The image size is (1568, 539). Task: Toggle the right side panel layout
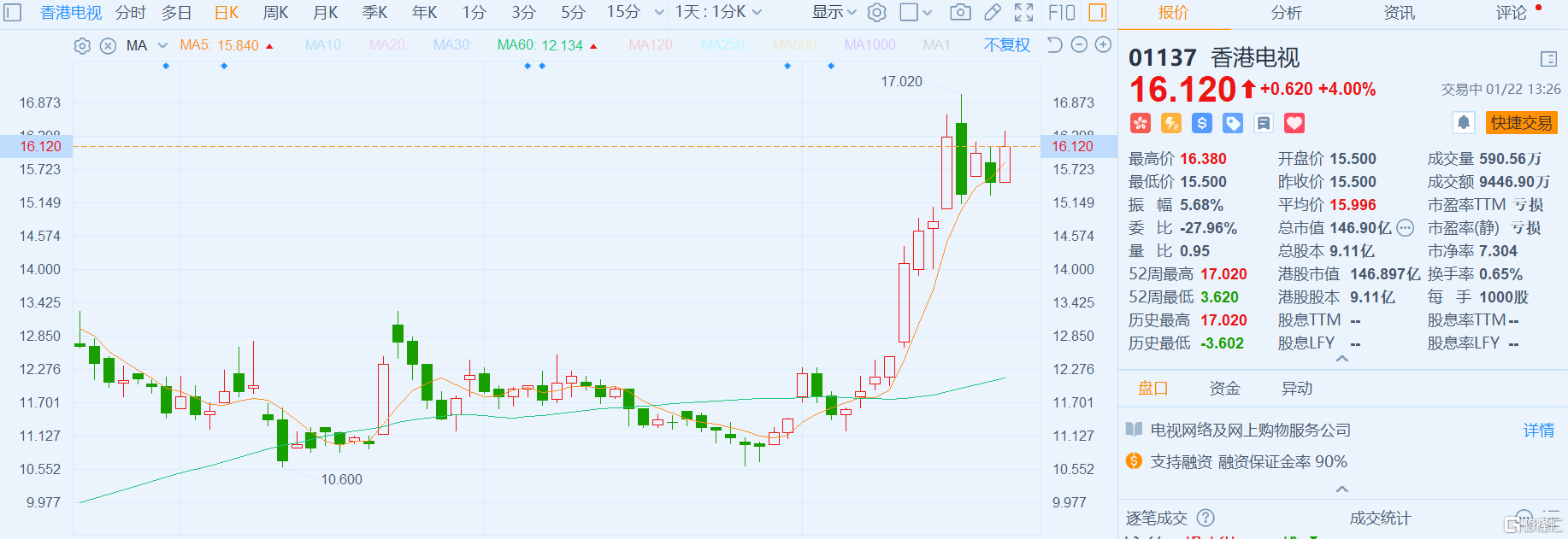(x=1098, y=13)
